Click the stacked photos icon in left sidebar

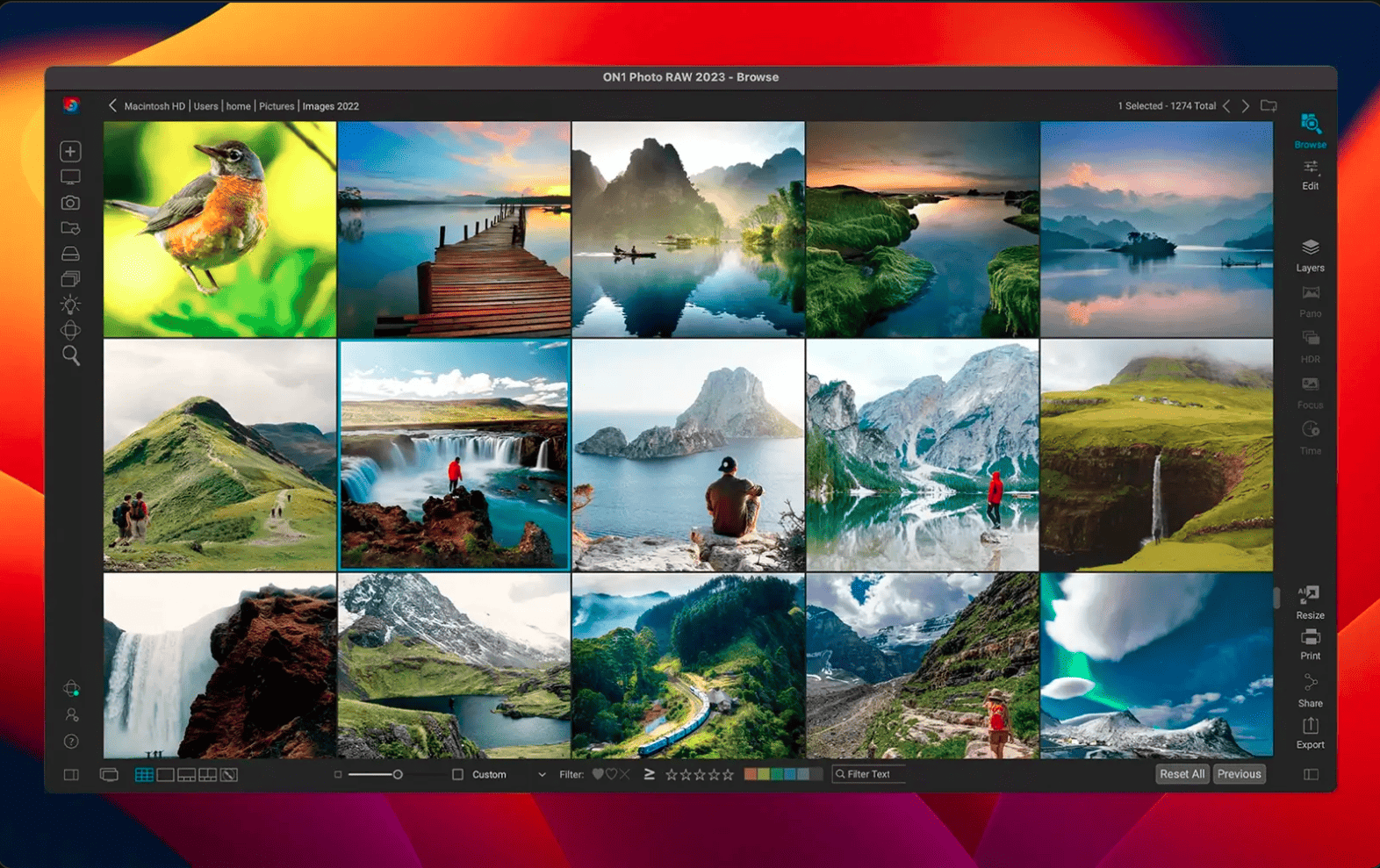[71, 279]
